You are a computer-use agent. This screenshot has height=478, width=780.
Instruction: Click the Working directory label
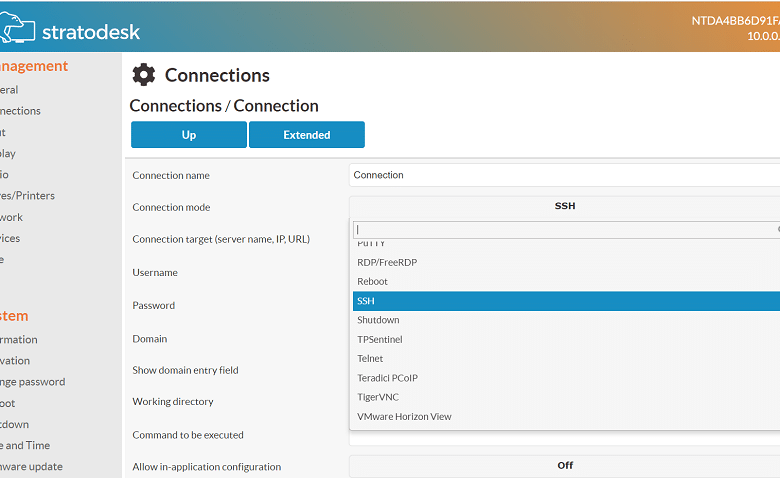[x=173, y=401]
